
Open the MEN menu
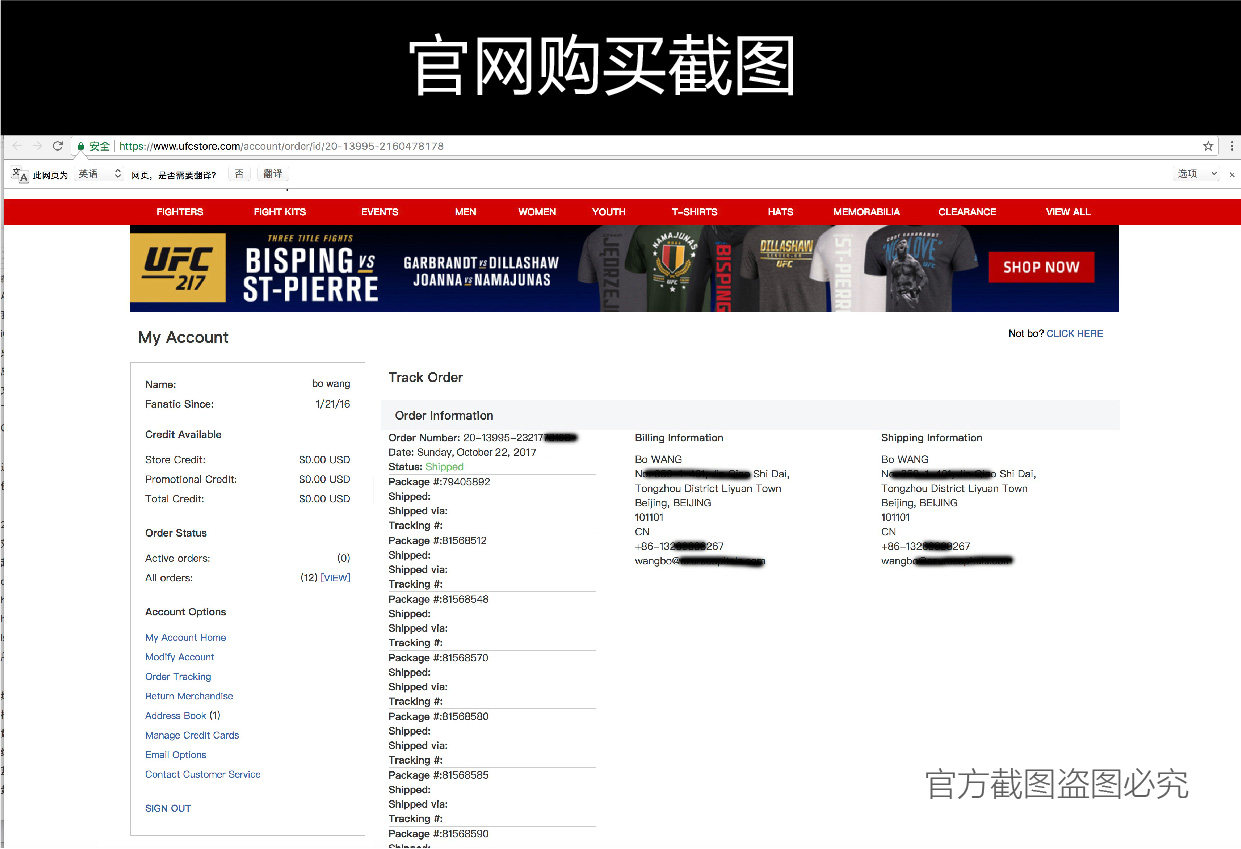[x=466, y=212]
